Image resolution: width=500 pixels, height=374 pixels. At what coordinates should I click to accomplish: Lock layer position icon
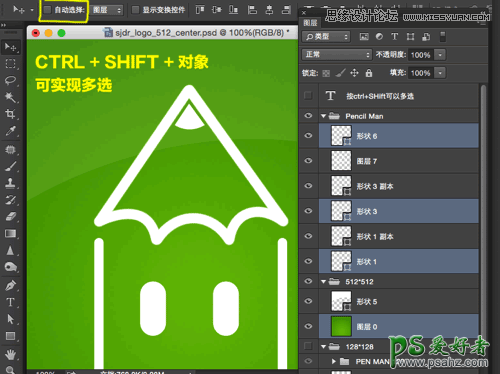click(x=354, y=73)
